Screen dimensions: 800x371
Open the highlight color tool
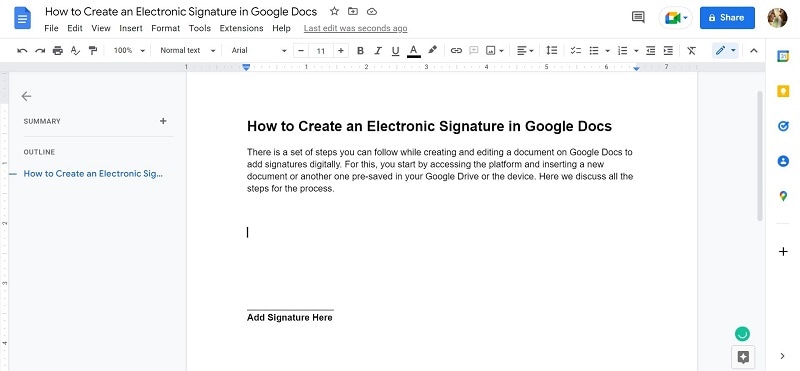pos(433,50)
